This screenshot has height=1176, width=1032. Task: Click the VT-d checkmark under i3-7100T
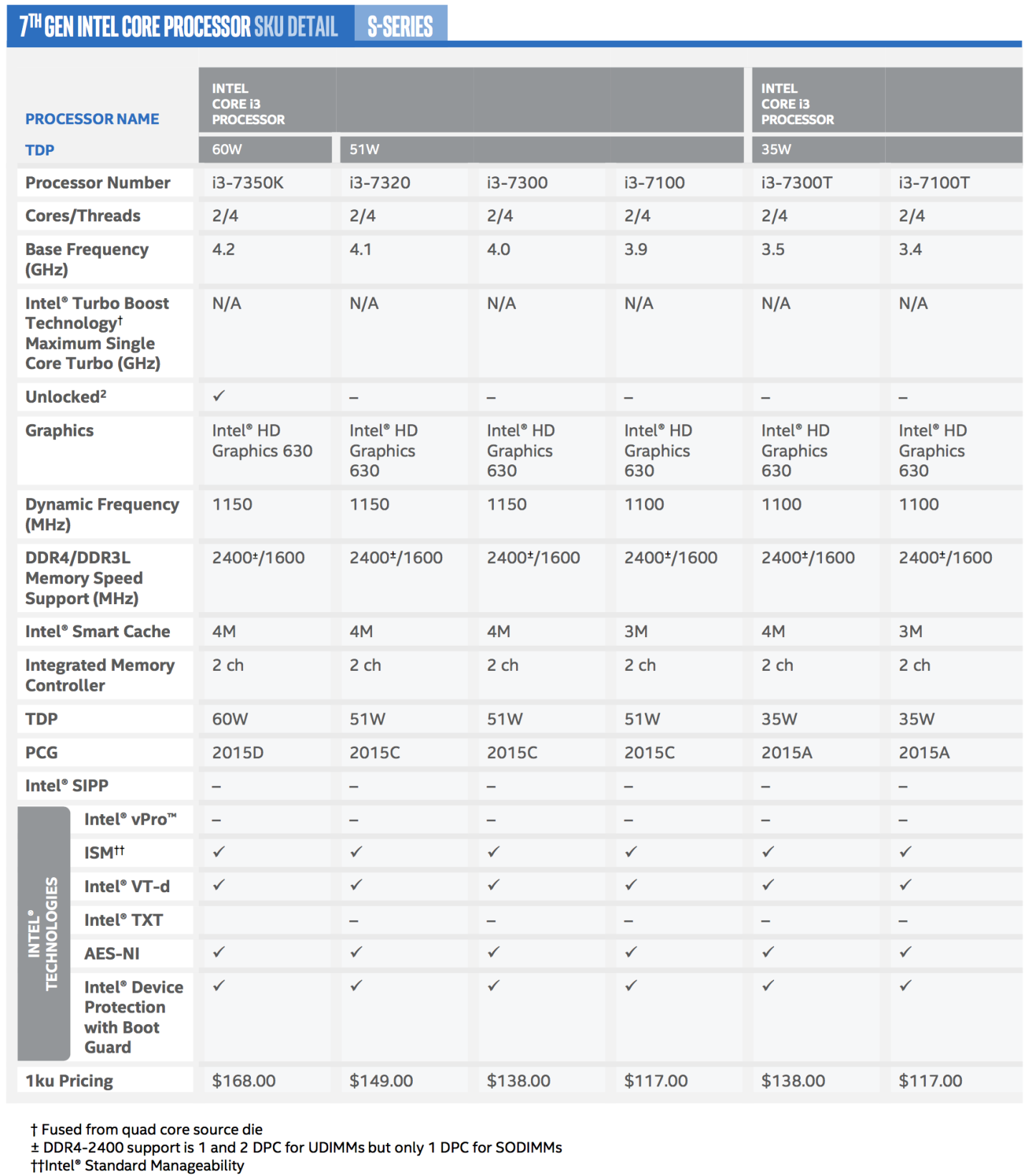tap(906, 885)
